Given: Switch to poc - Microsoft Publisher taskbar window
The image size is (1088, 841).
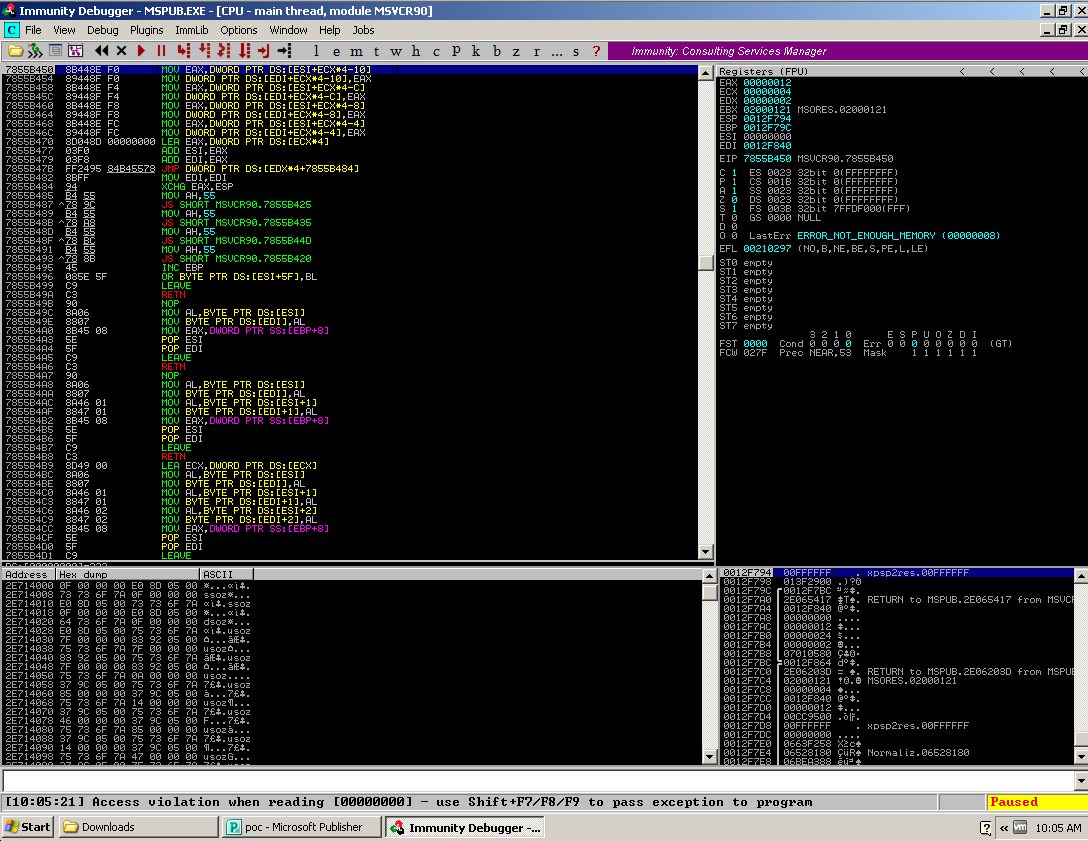Looking at the screenshot, I should 303,826.
